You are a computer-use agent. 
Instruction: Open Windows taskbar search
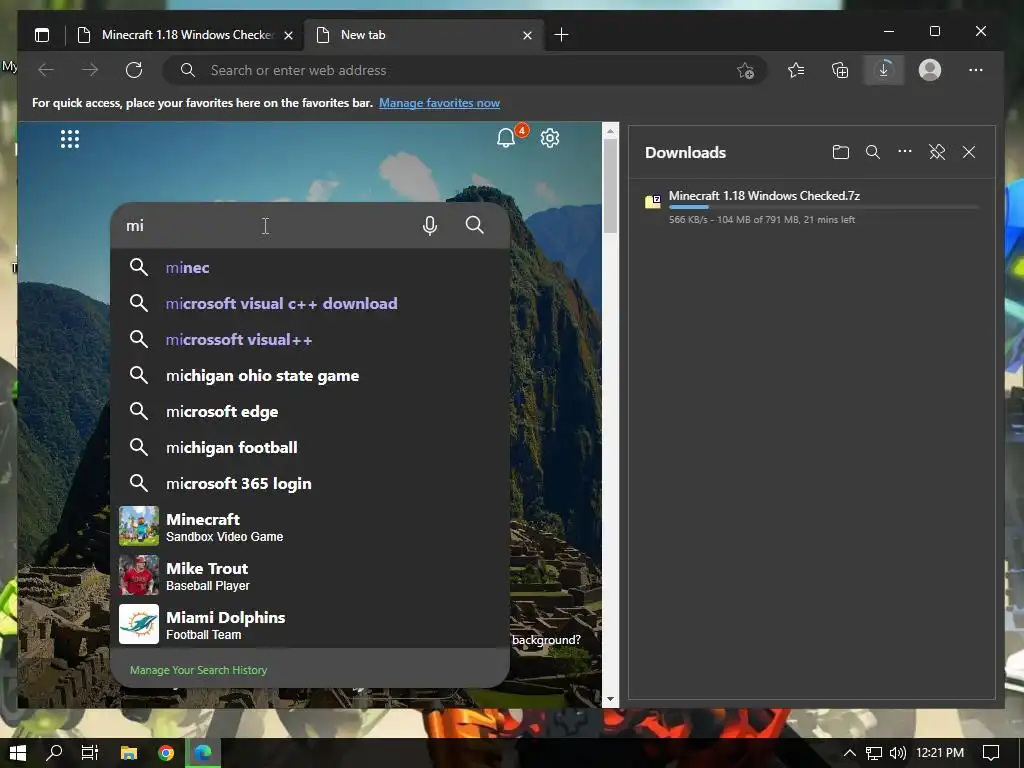coord(55,753)
